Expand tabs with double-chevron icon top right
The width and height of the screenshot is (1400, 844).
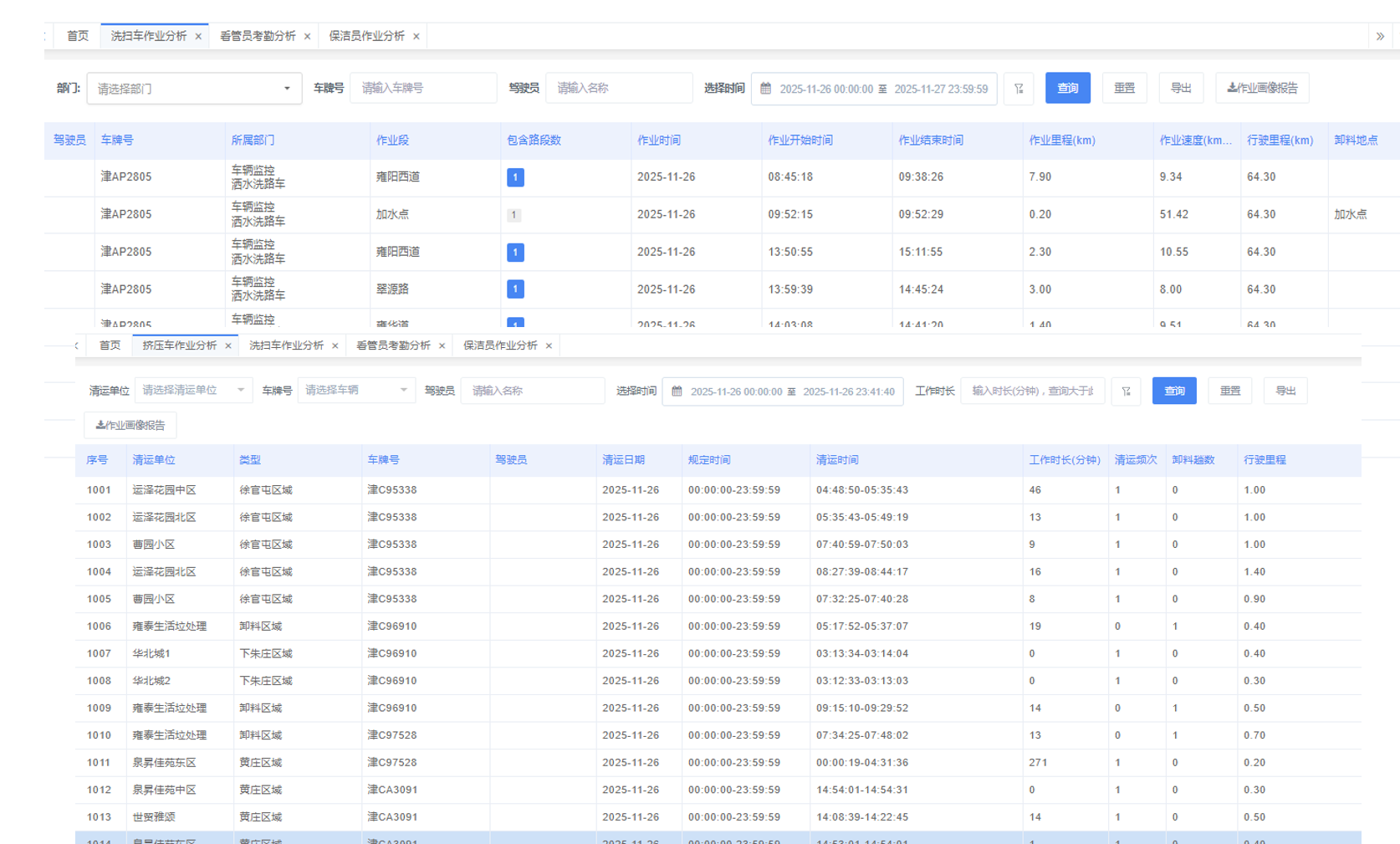pyautogui.click(x=1380, y=36)
